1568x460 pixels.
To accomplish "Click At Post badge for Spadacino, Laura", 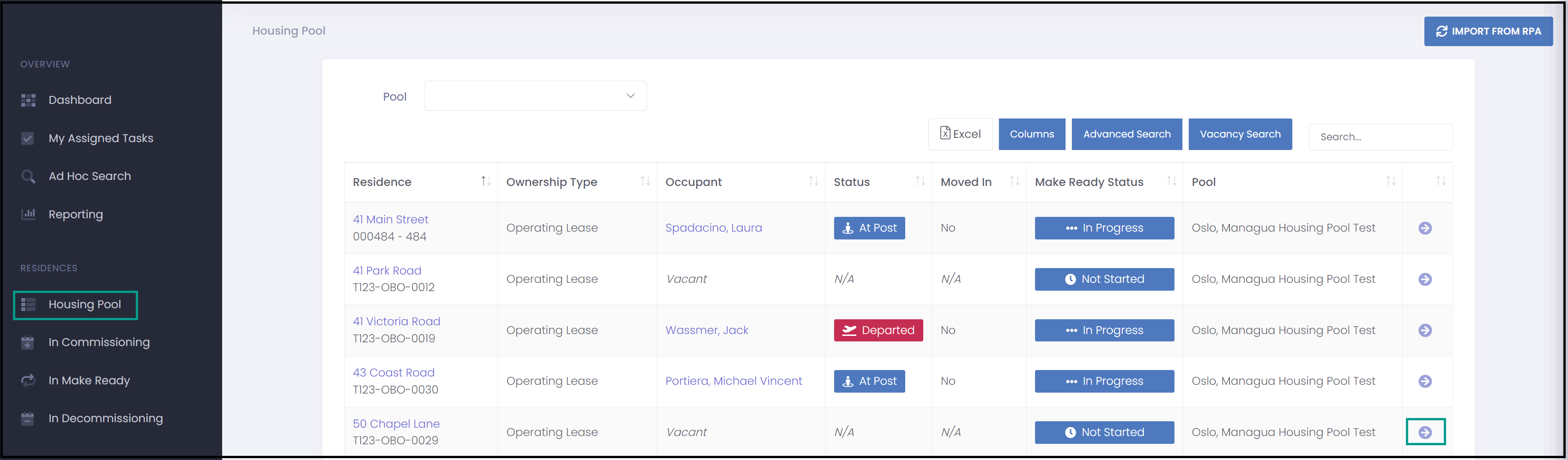I will pyautogui.click(x=869, y=228).
